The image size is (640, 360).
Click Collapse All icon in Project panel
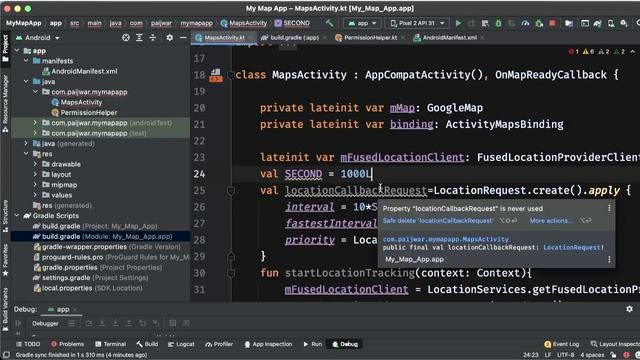(153, 38)
